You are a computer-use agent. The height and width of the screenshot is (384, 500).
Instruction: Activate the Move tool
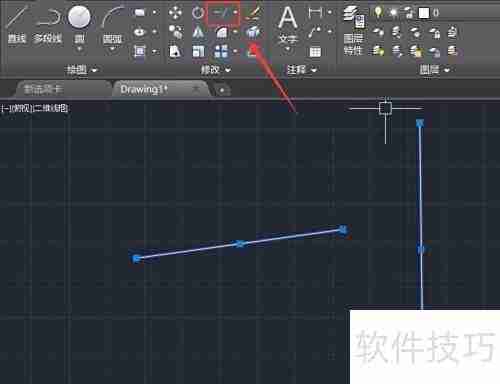pyautogui.click(x=175, y=13)
